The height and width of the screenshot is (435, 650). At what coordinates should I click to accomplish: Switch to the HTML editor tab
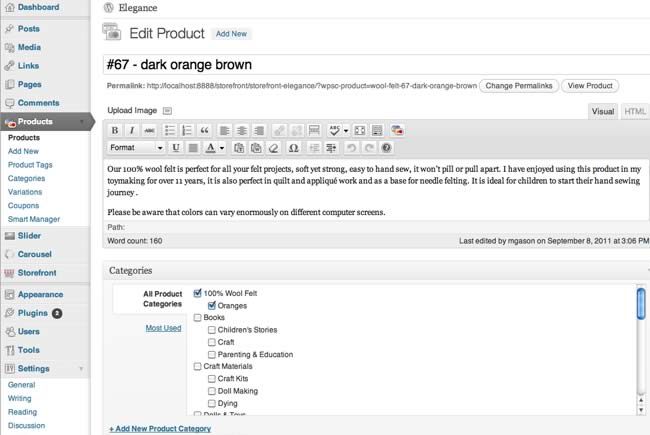[x=634, y=112]
